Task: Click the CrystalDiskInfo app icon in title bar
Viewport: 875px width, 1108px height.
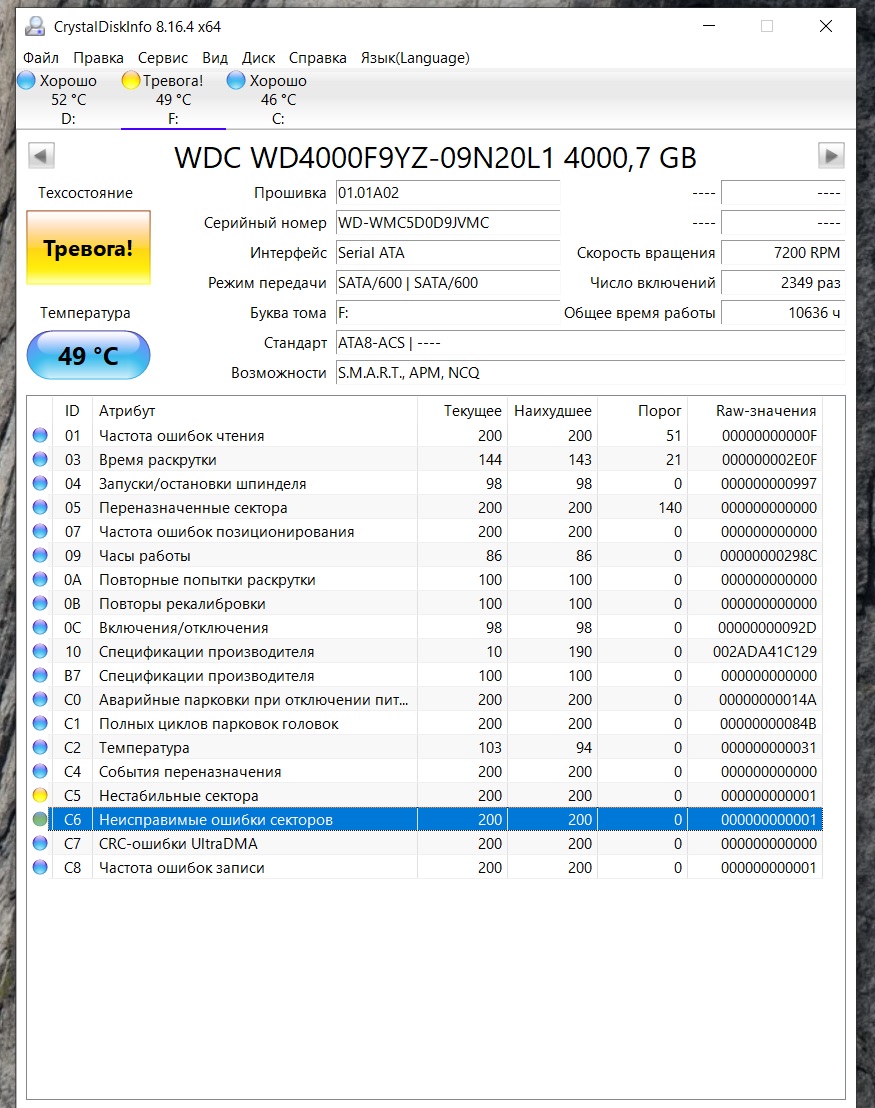Action: click(34, 27)
